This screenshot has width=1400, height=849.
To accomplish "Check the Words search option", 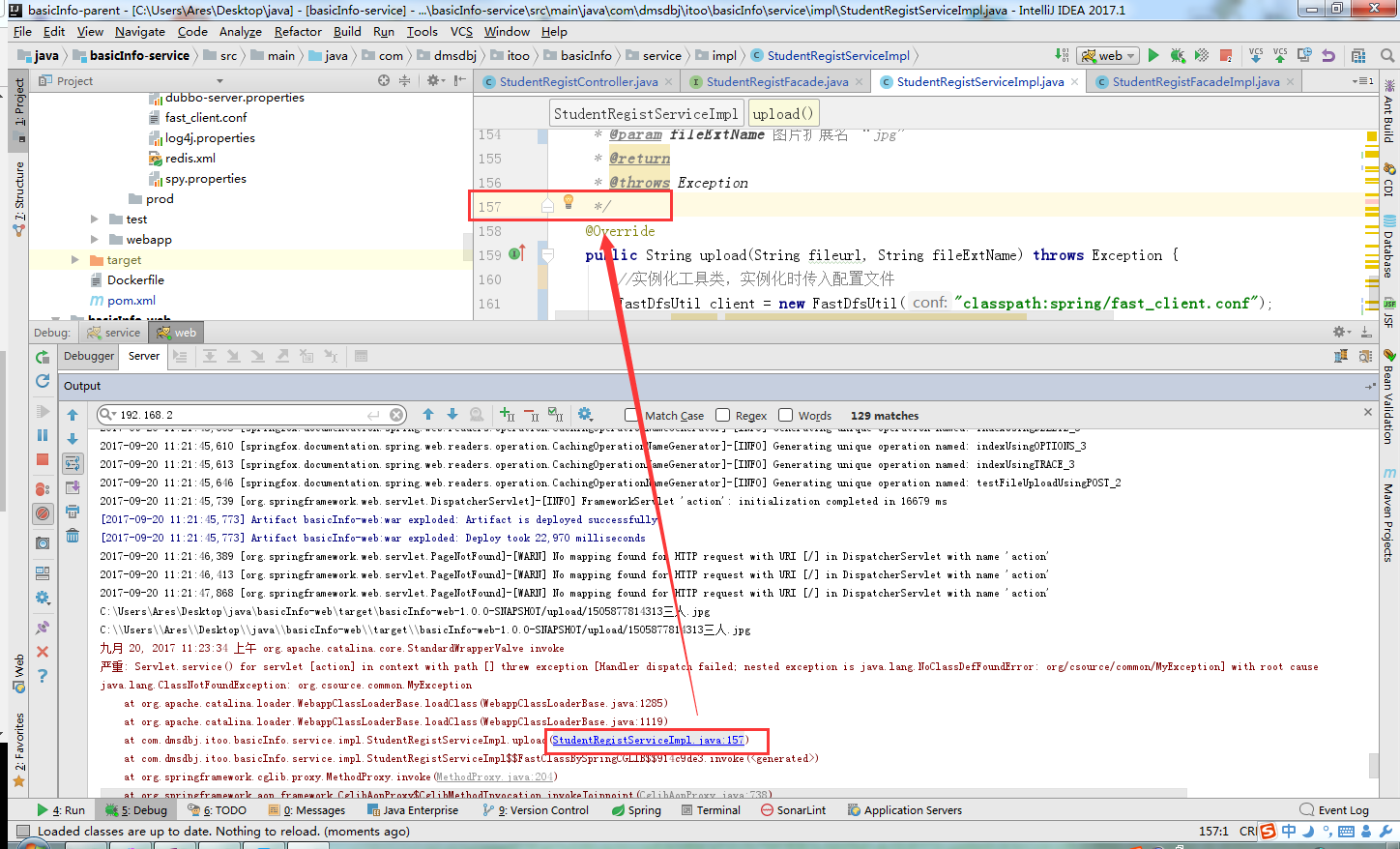I will click(x=785, y=416).
